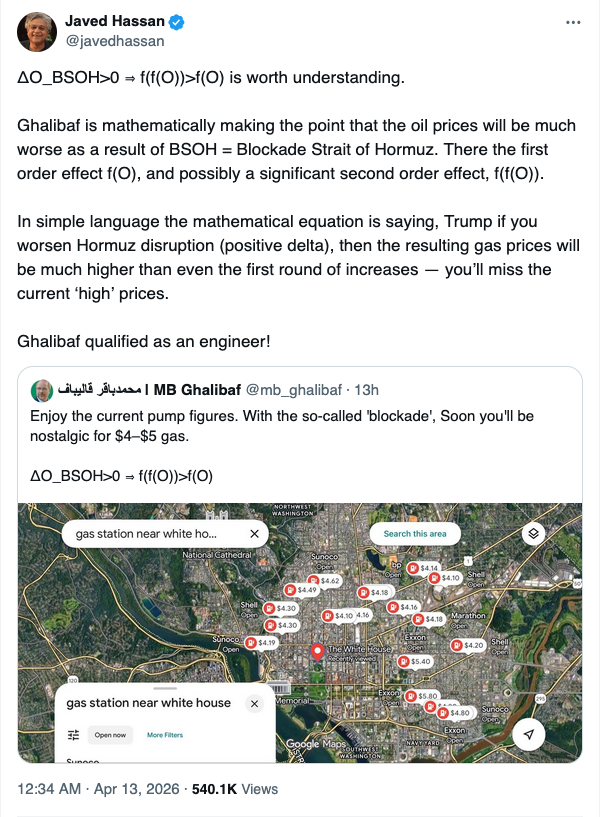The width and height of the screenshot is (601, 817).
Task: Open the map layers icon
Action: click(534, 534)
